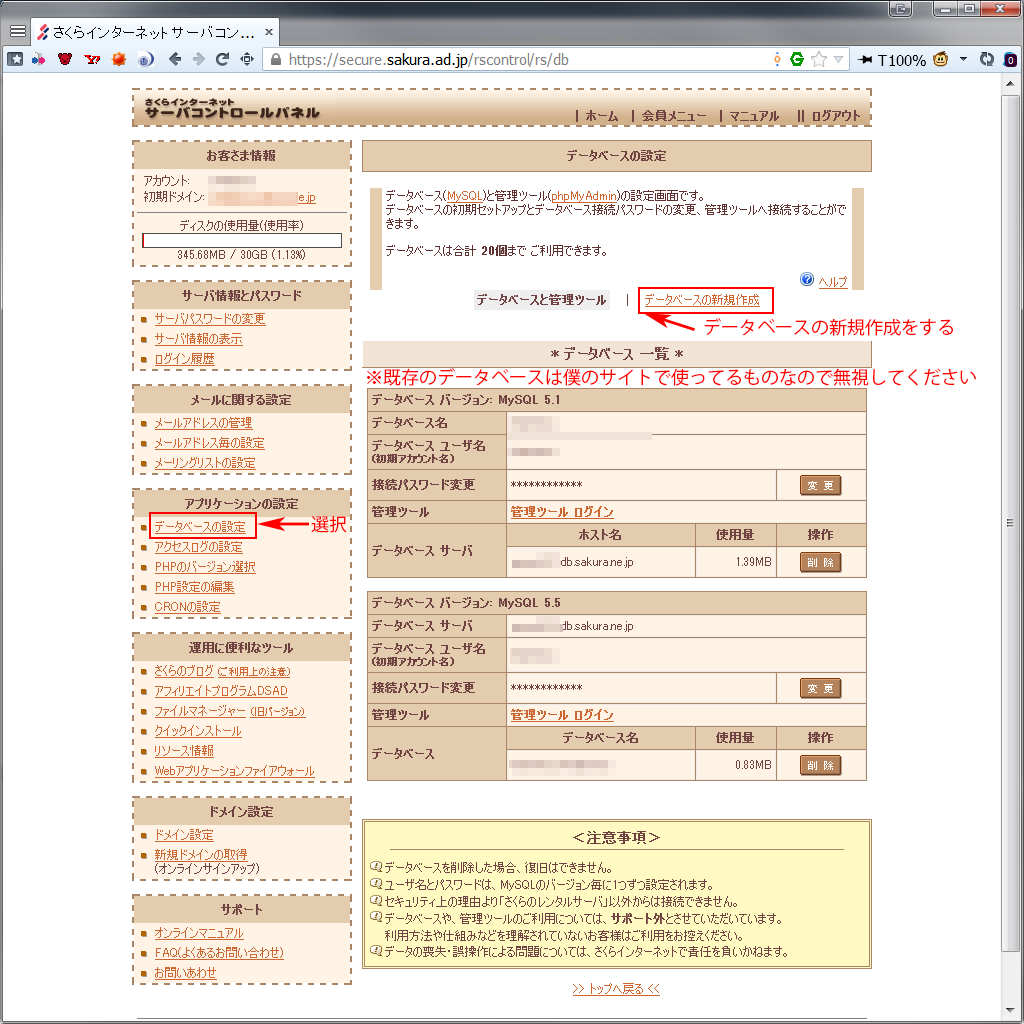
Task: Go back with the back arrow
Action: click(x=174, y=59)
